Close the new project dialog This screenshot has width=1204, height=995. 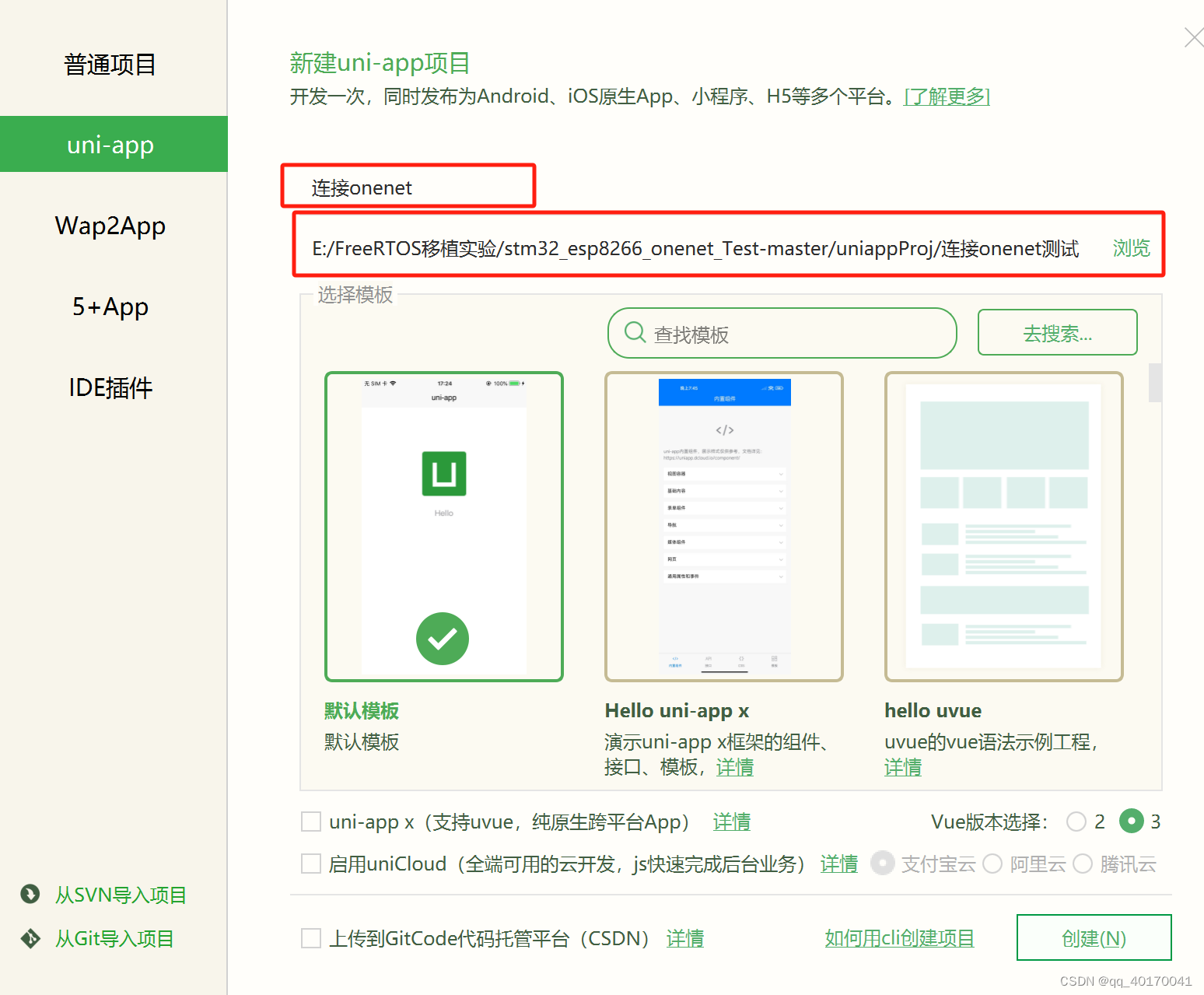point(1193,37)
